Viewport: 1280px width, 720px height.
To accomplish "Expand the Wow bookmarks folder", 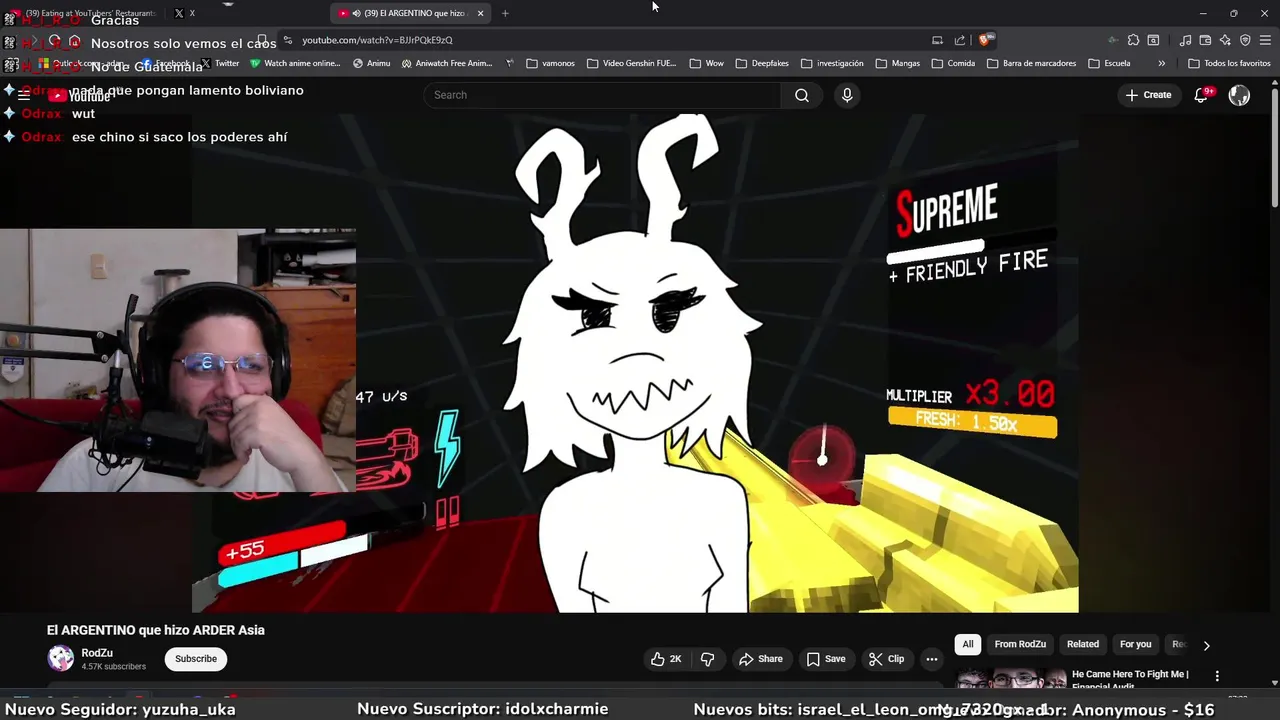I will click(x=706, y=63).
